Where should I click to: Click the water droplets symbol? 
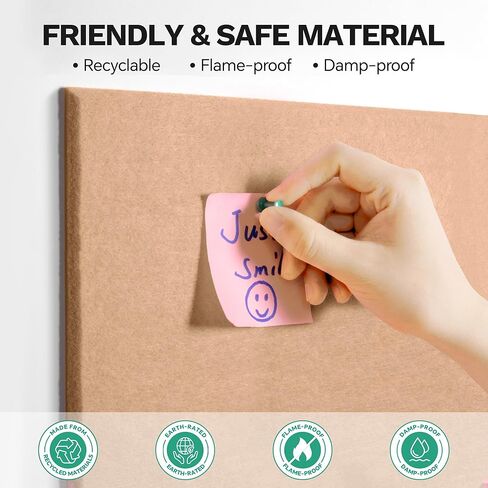pyautogui.click(x=419, y=449)
